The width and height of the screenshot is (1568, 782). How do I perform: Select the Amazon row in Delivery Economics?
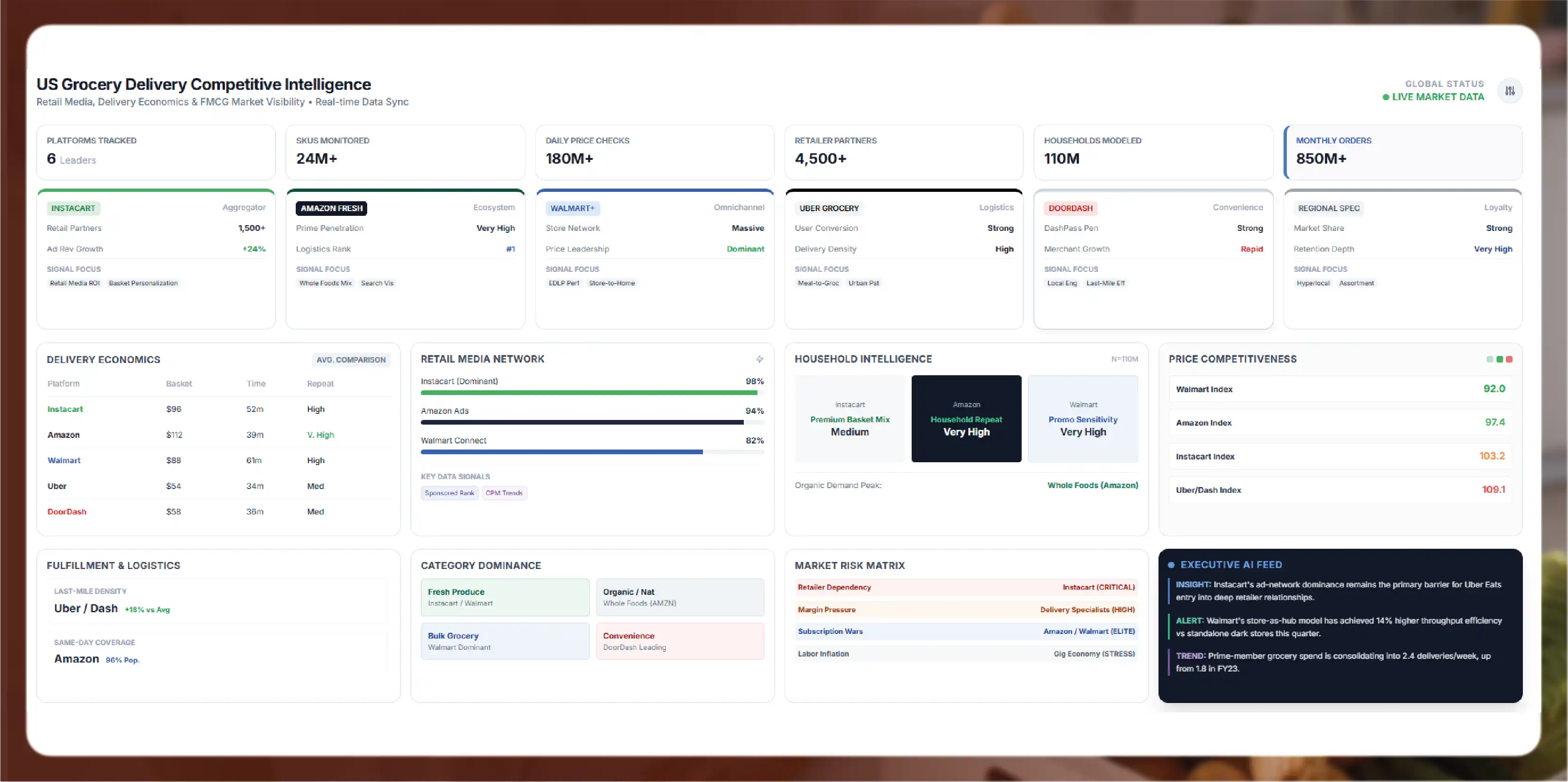pyautogui.click(x=219, y=434)
